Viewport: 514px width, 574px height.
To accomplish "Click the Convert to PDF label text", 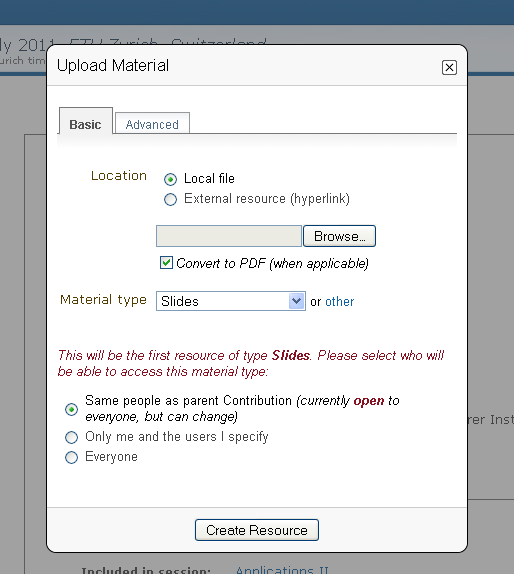I will coord(272,263).
